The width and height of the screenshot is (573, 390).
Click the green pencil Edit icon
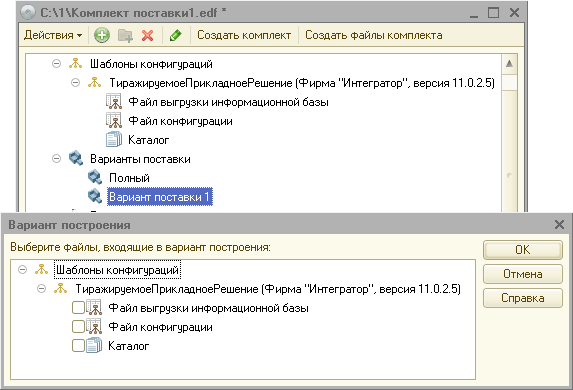176,35
